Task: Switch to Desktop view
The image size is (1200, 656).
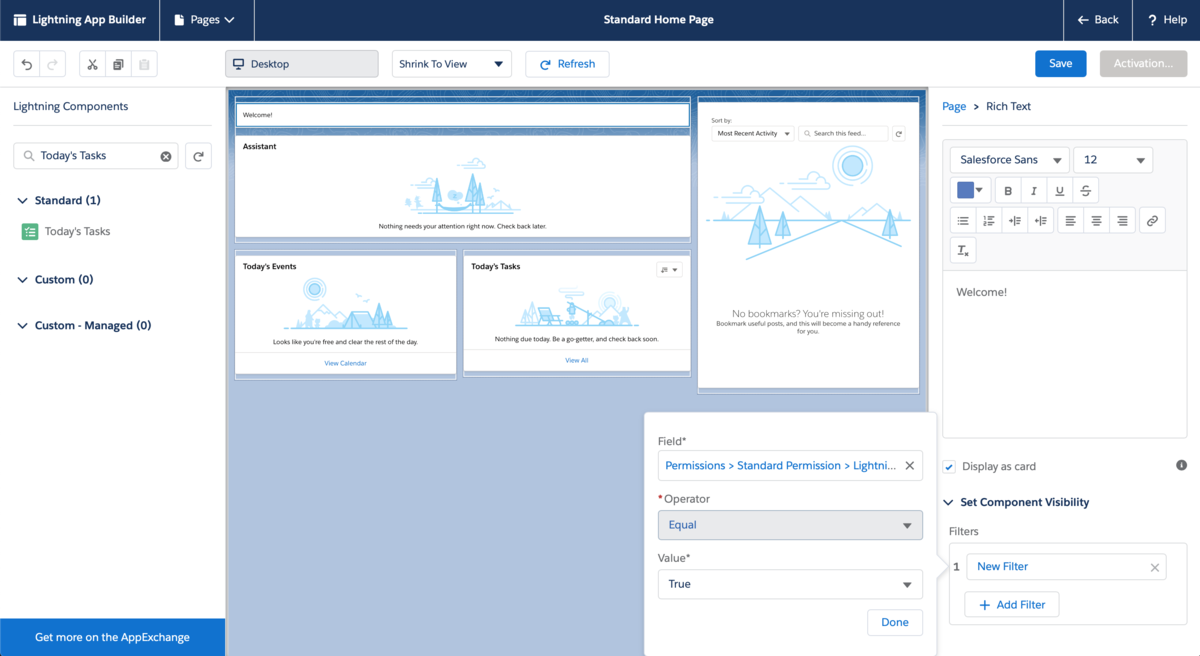Action: (x=302, y=64)
